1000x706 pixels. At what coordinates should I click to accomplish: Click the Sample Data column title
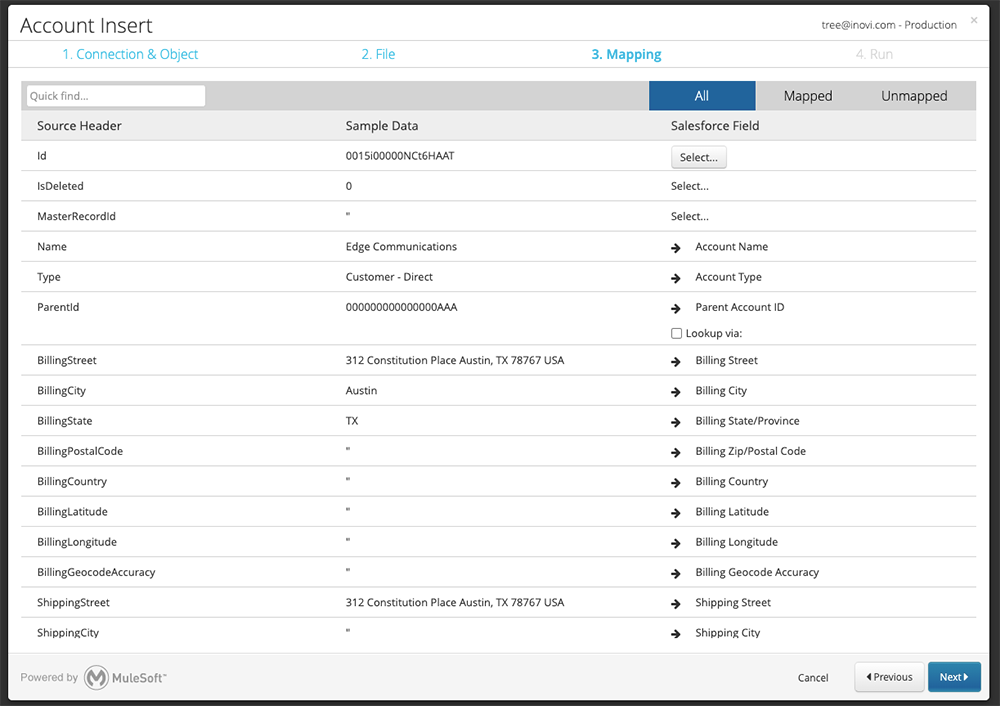click(382, 126)
